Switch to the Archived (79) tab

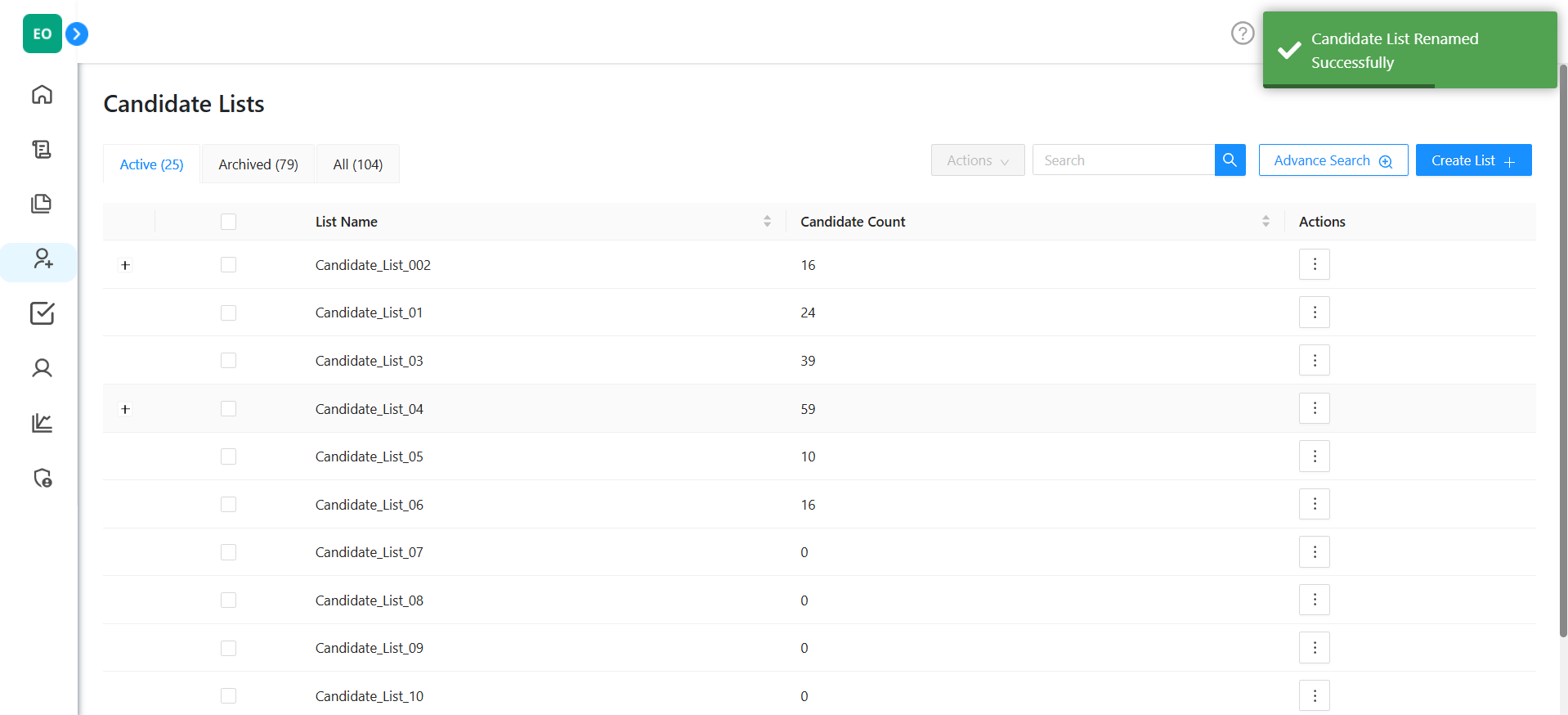(258, 164)
